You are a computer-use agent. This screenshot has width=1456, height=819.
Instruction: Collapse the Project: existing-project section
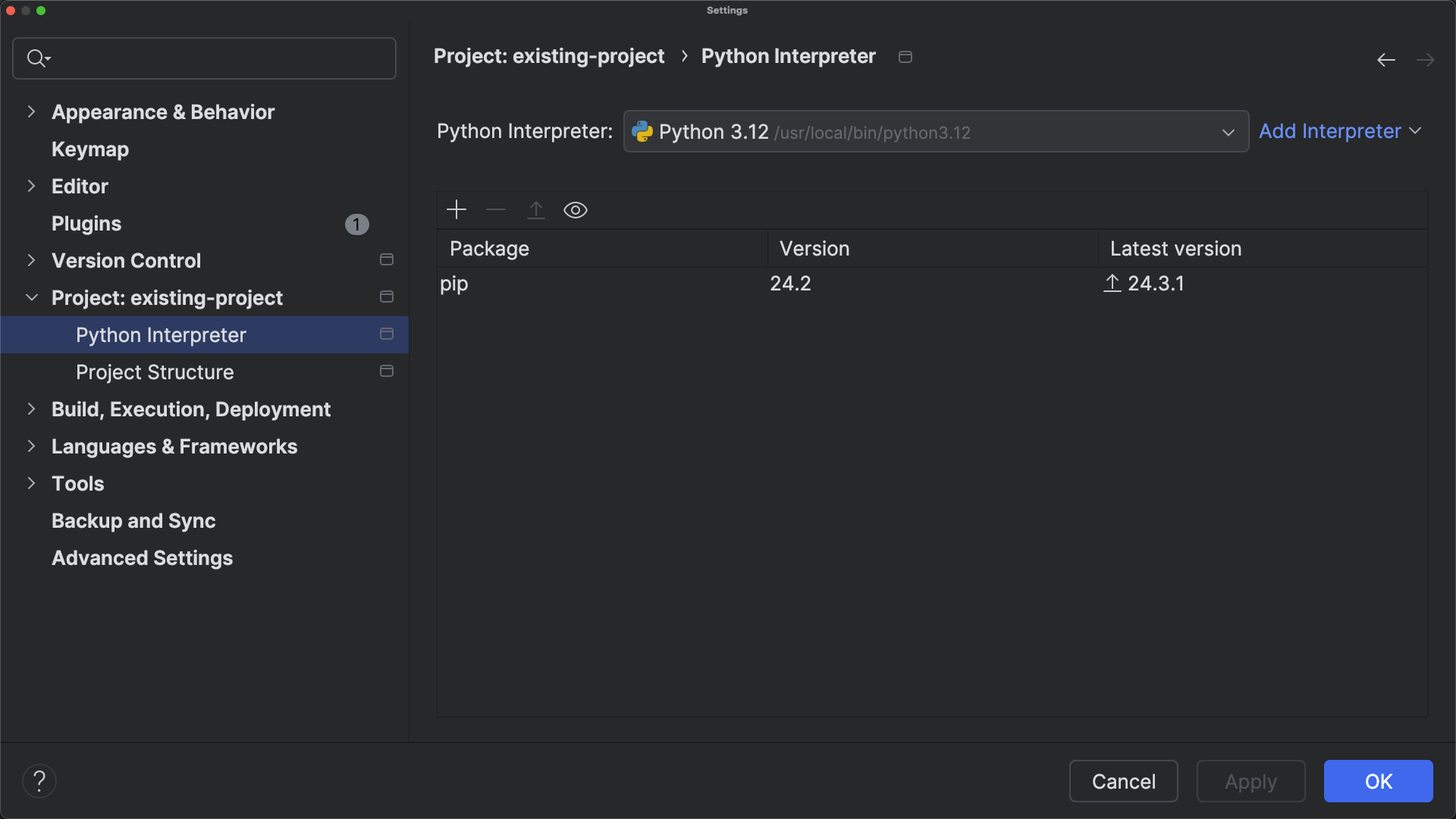32,297
